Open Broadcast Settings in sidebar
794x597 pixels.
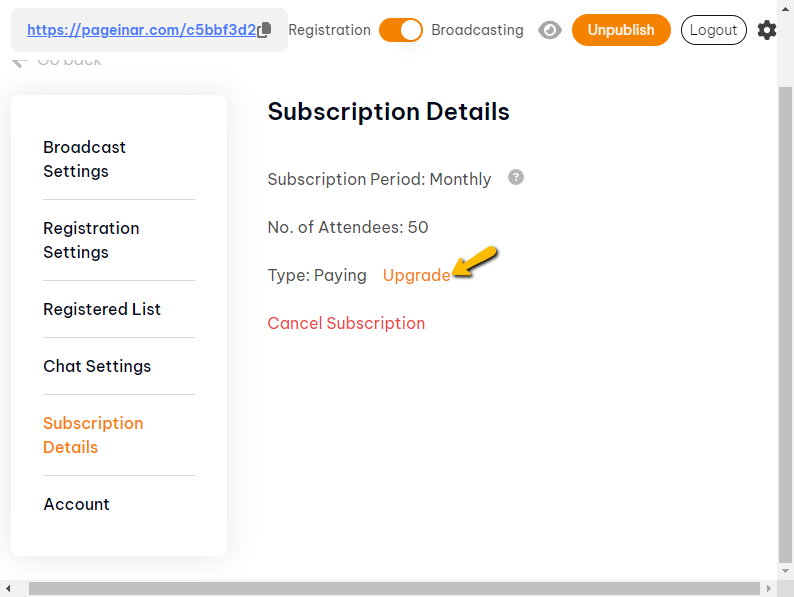click(x=84, y=159)
